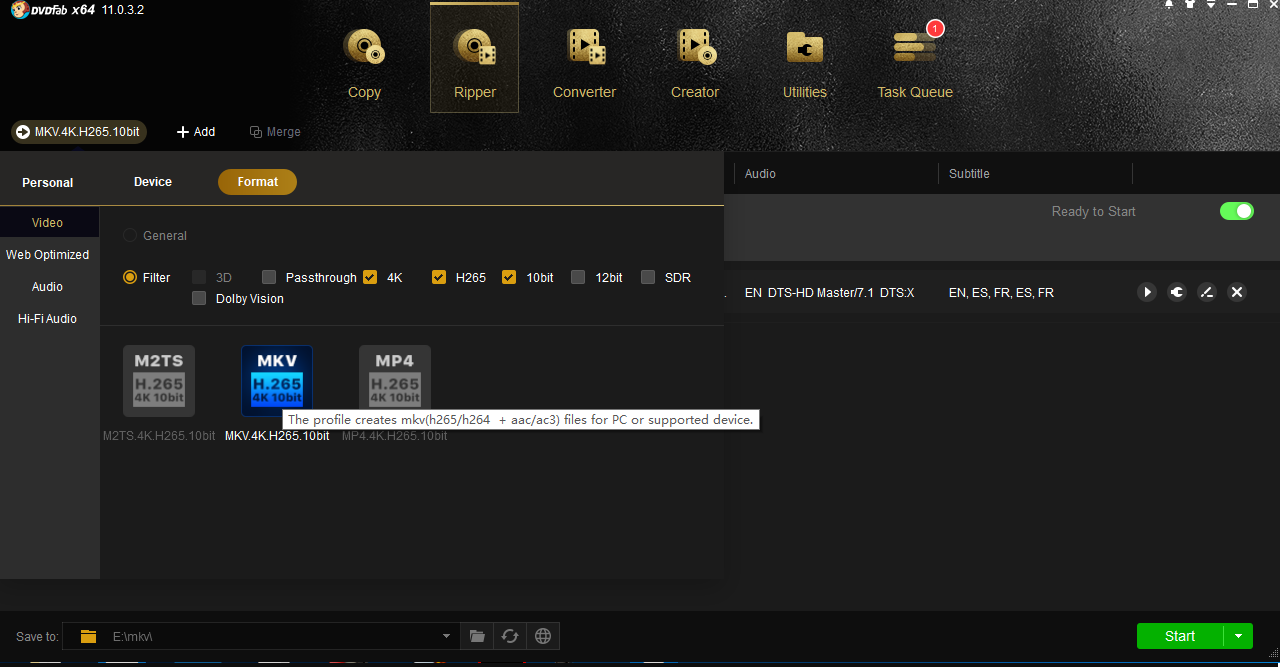Click the globe online icon

tap(543, 636)
